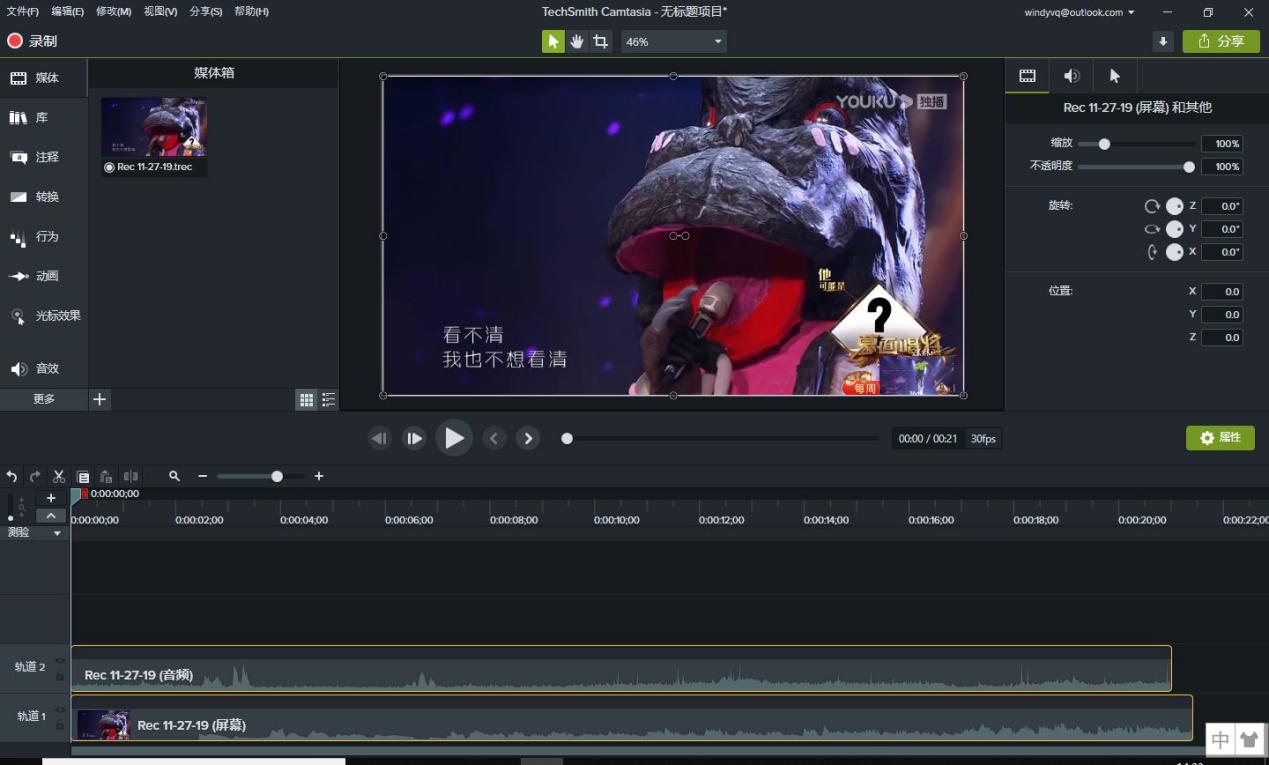Open the audio properties tab
This screenshot has height=765, width=1269.
point(1071,76)
